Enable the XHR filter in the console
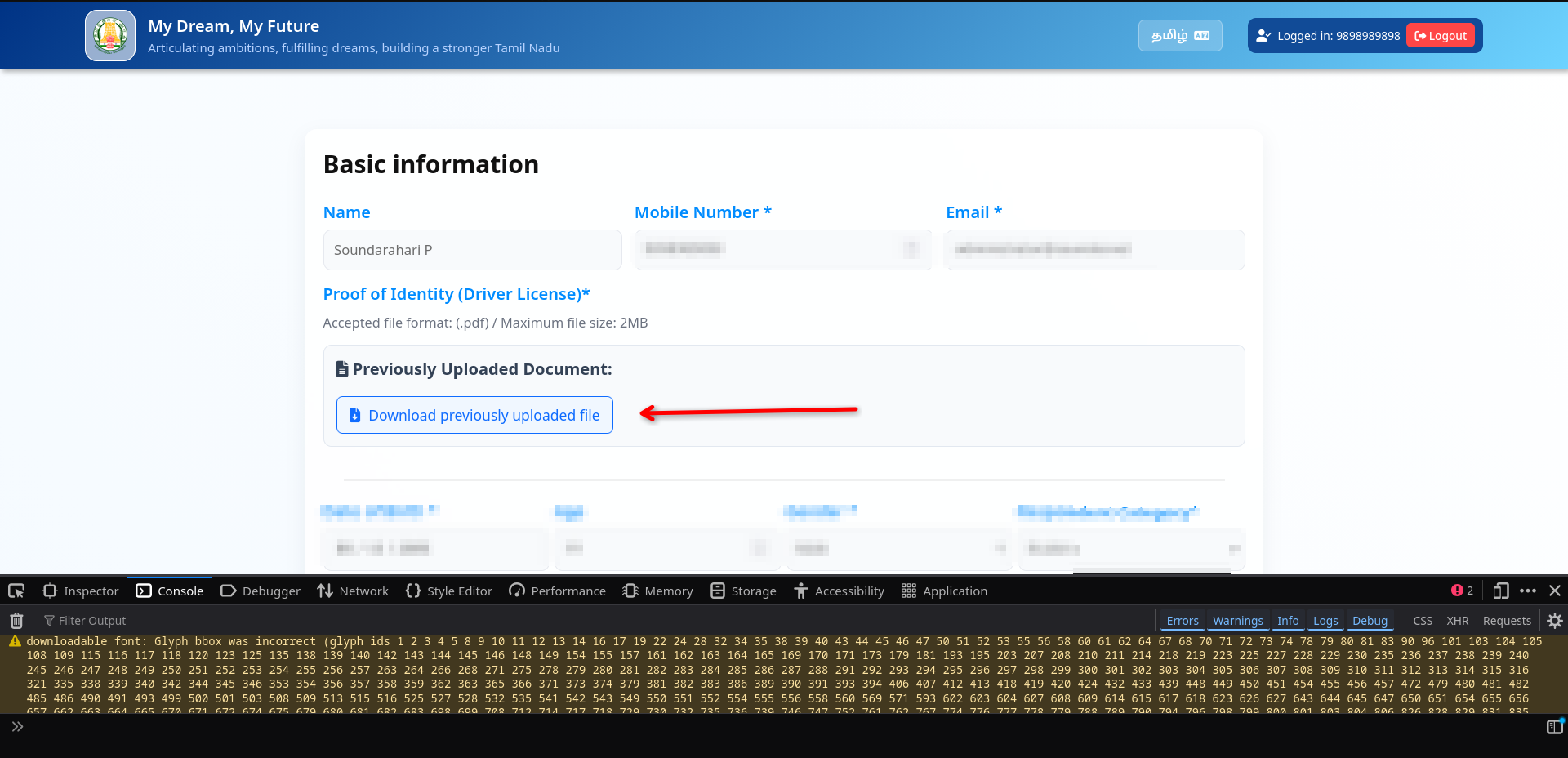The image size is (1568, 758). [1457, 621]
